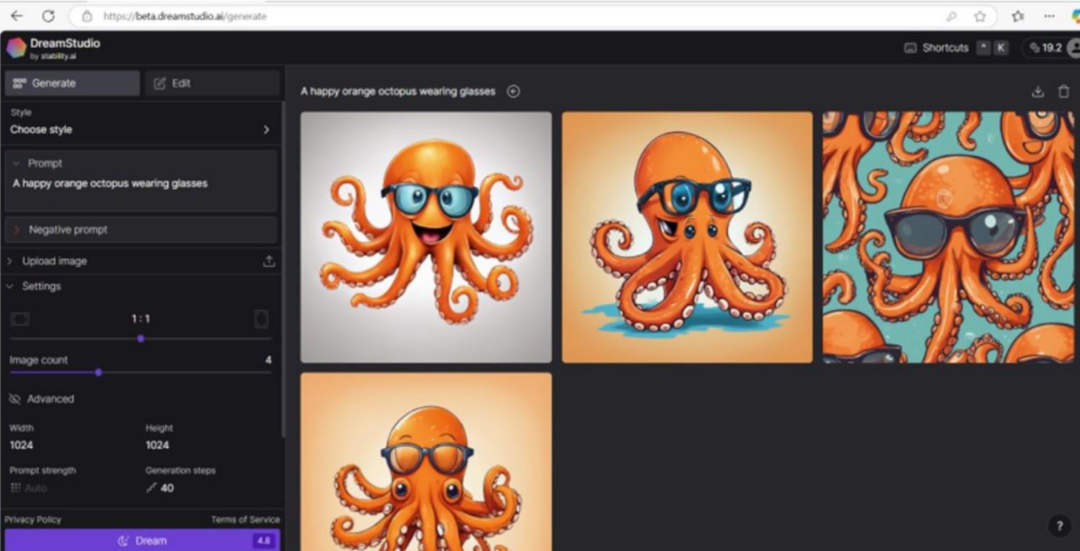Click the download images icon
1080x551 pixels.
1038,91
